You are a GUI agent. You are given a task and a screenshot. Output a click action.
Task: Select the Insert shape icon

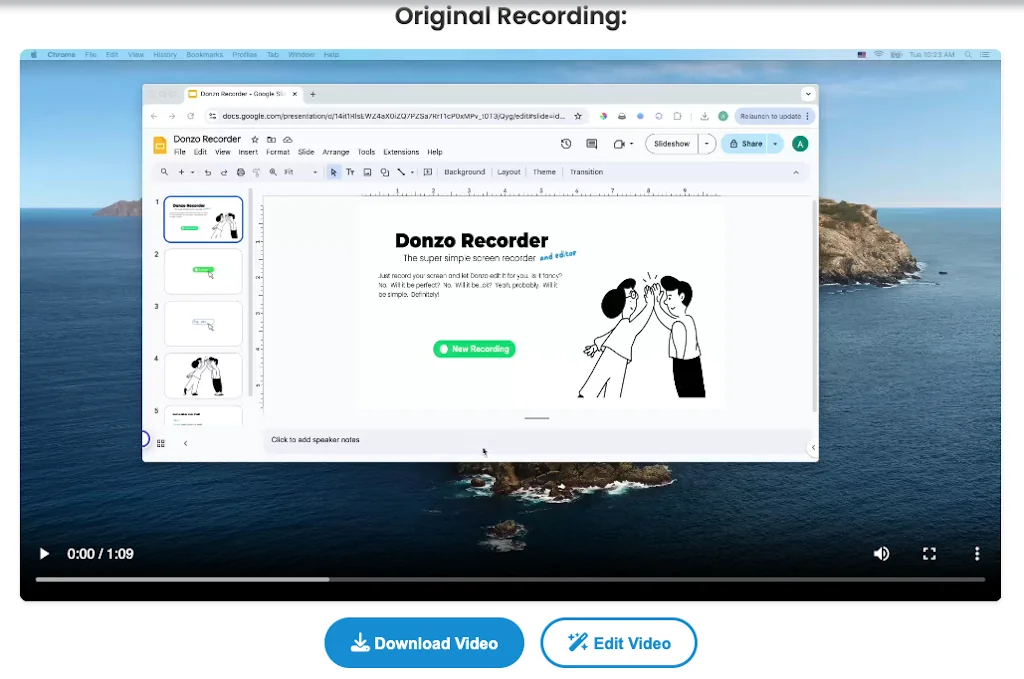pos(384,172)
